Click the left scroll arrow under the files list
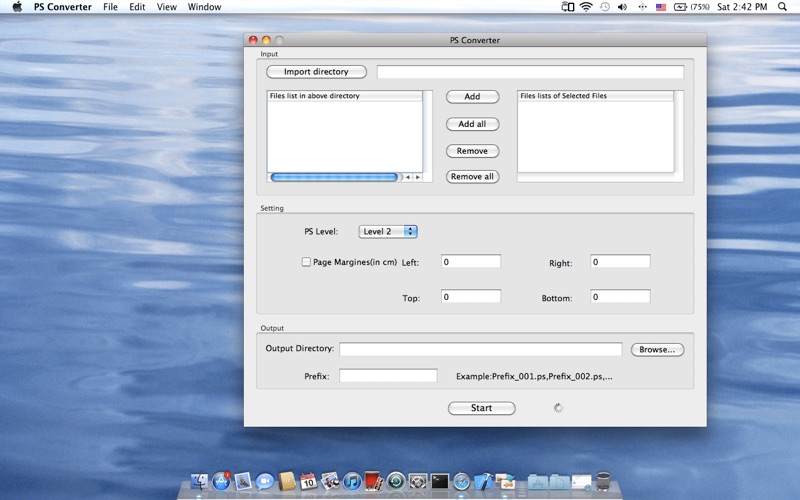 (x=408, y=177)
